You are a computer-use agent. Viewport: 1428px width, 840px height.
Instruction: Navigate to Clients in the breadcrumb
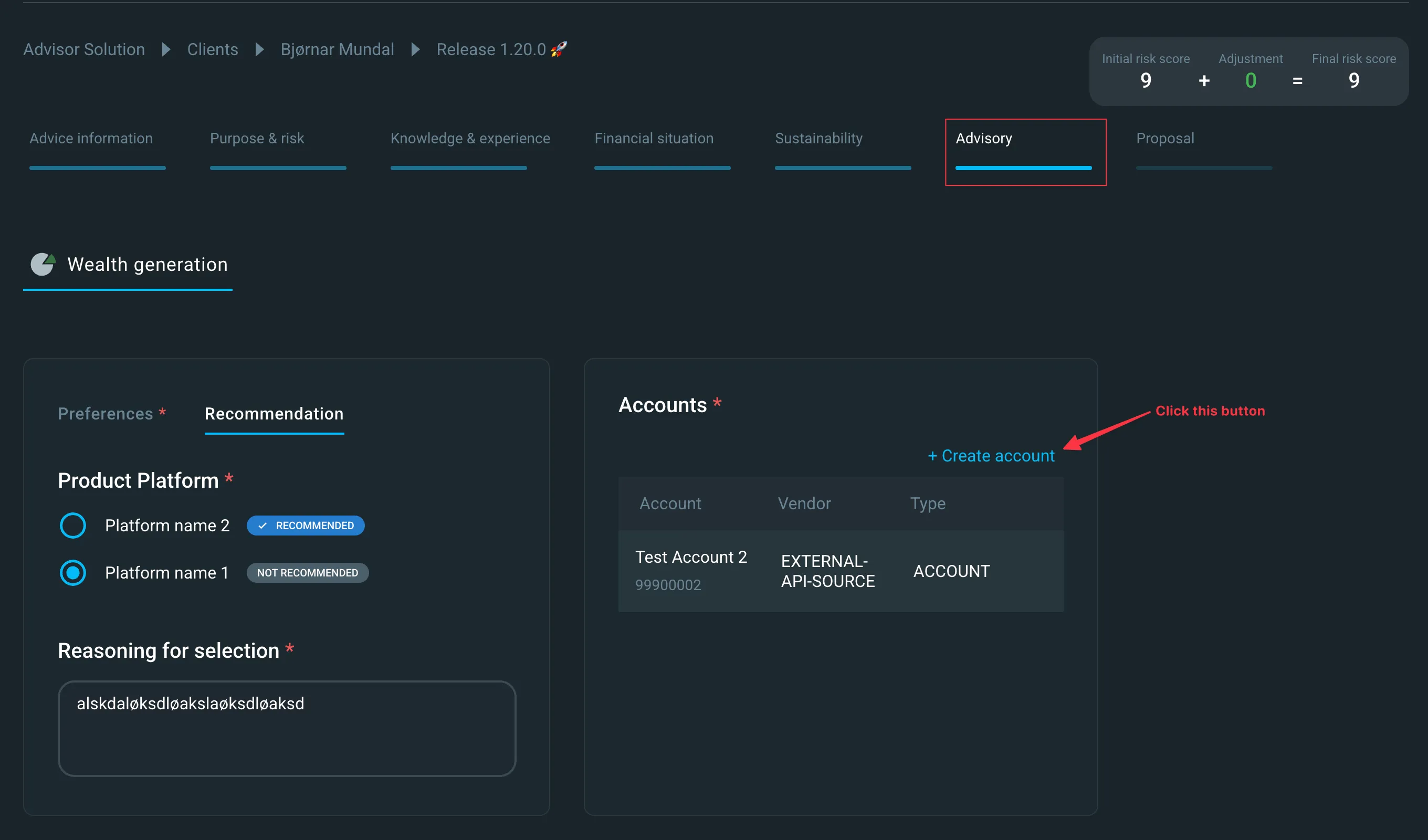[x=213, y=49]
